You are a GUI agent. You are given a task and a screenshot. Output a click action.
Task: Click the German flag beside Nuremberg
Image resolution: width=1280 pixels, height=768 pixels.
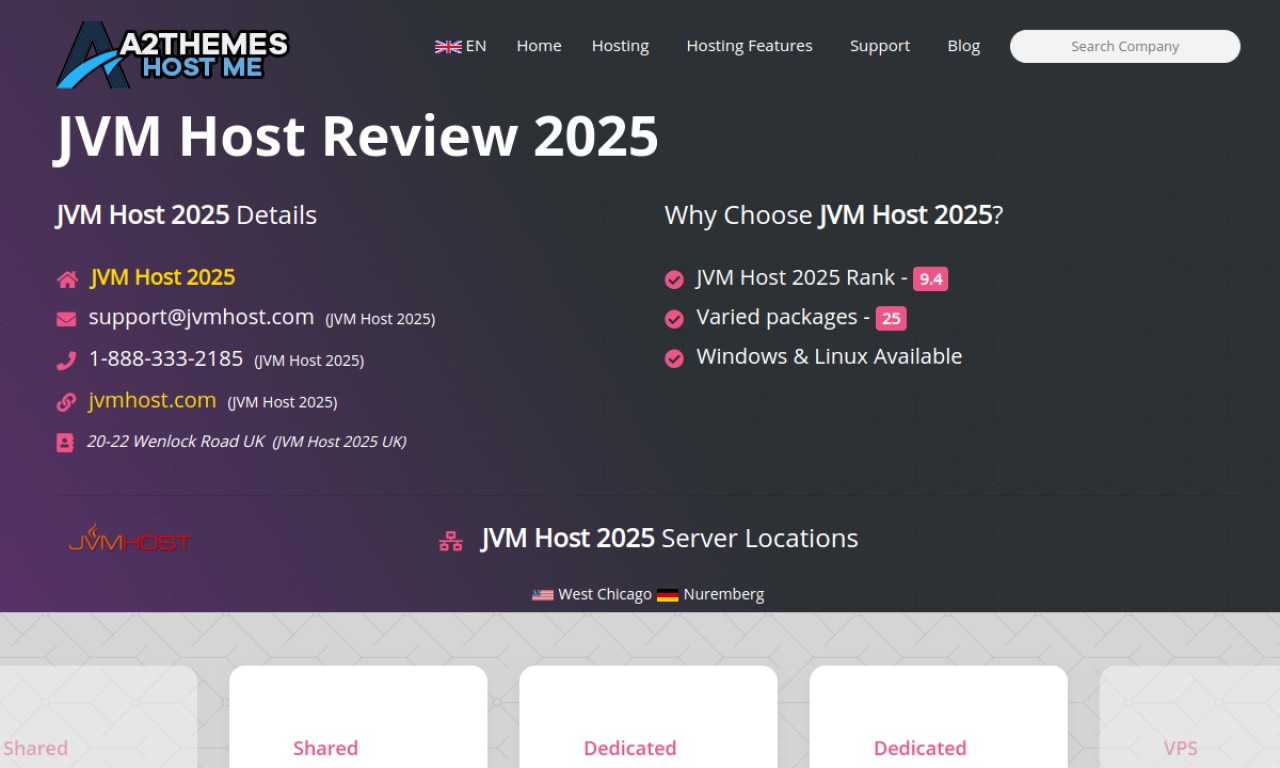pos(668,595)
